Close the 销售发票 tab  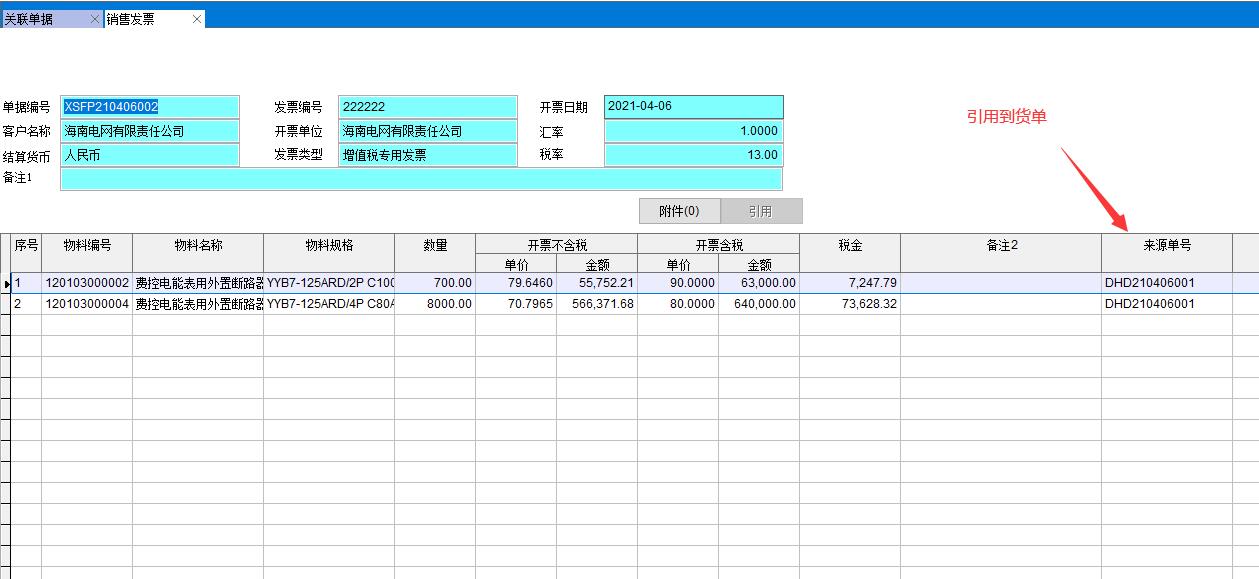pos(196,19)
